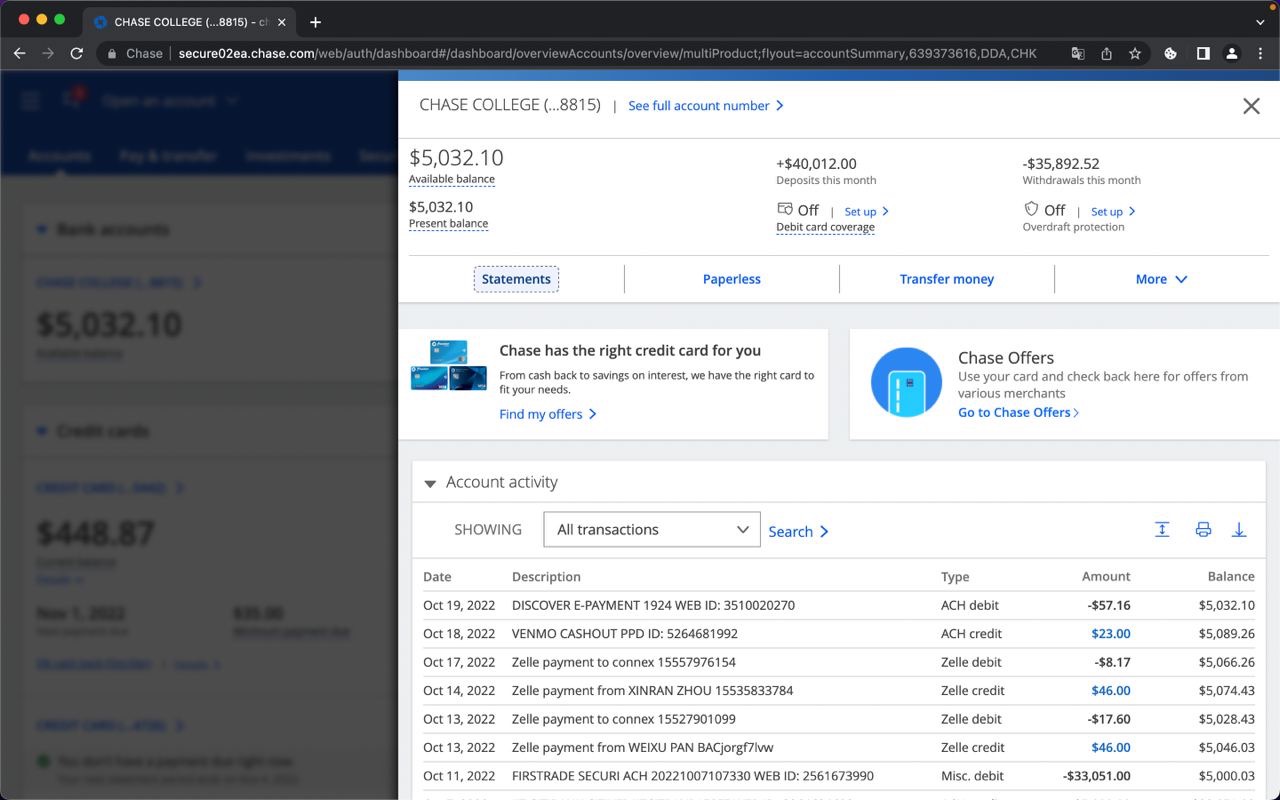Open the Chrome share icon in address bar
The width and height of the screenshot is (1280, 800).
pyautogui.click(x=1107, y=54)
